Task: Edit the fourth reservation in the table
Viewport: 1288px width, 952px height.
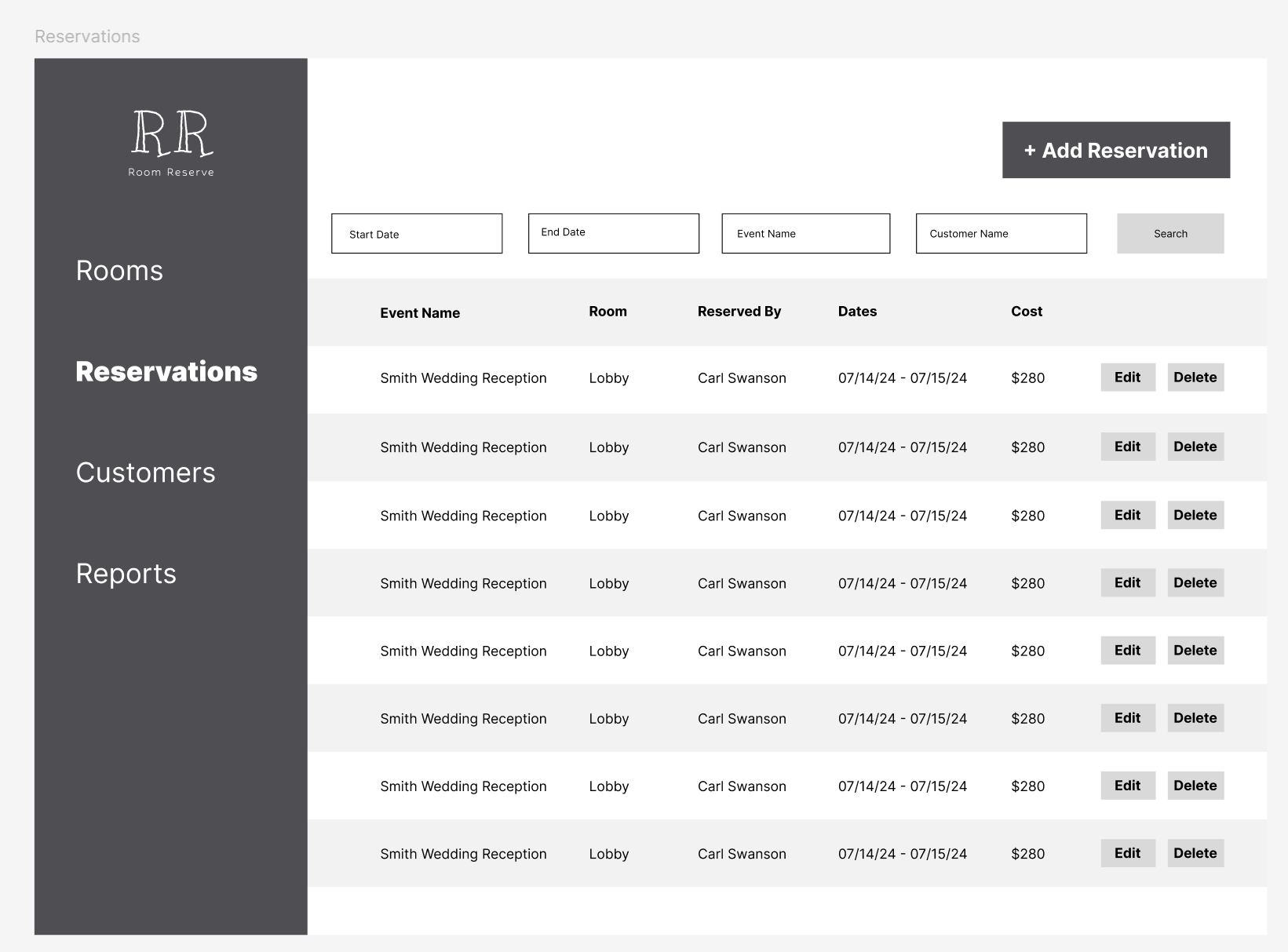Action: [1127, 582]
